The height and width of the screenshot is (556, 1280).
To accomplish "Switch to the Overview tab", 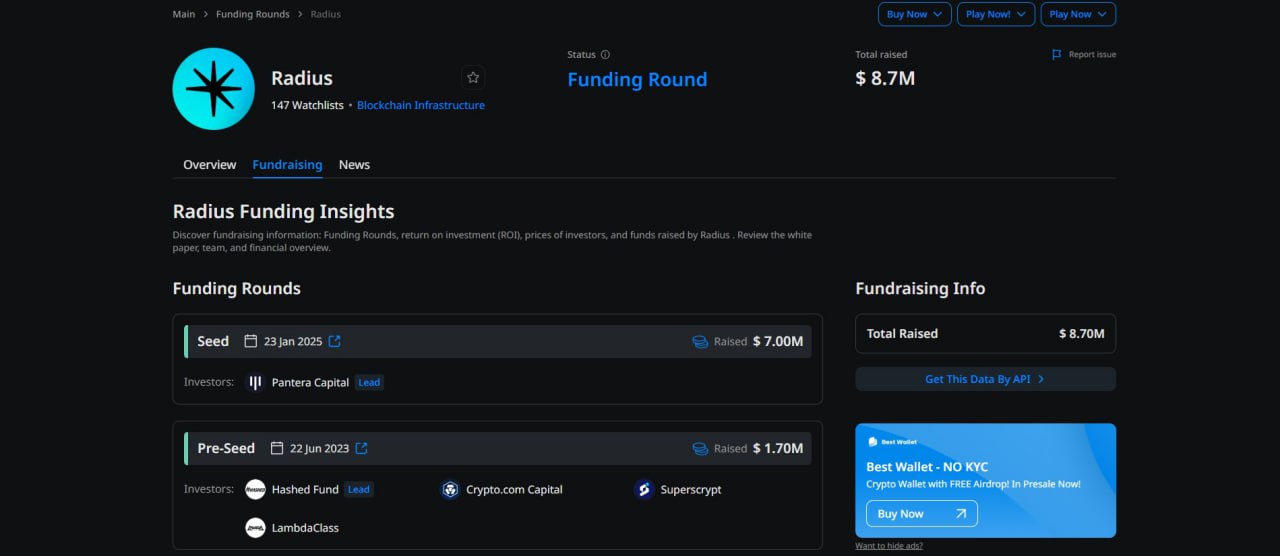I will (210, 164).
